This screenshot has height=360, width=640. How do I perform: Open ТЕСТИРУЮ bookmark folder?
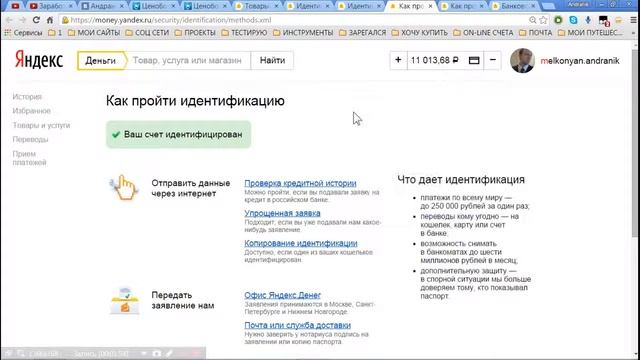click(244, 33)
